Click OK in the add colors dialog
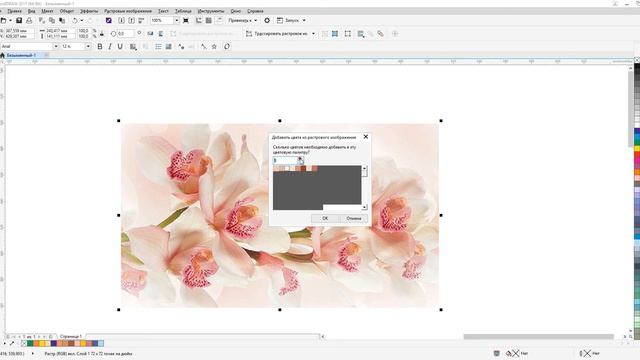This screenshot has height=360, width=640. pos(325,218)
